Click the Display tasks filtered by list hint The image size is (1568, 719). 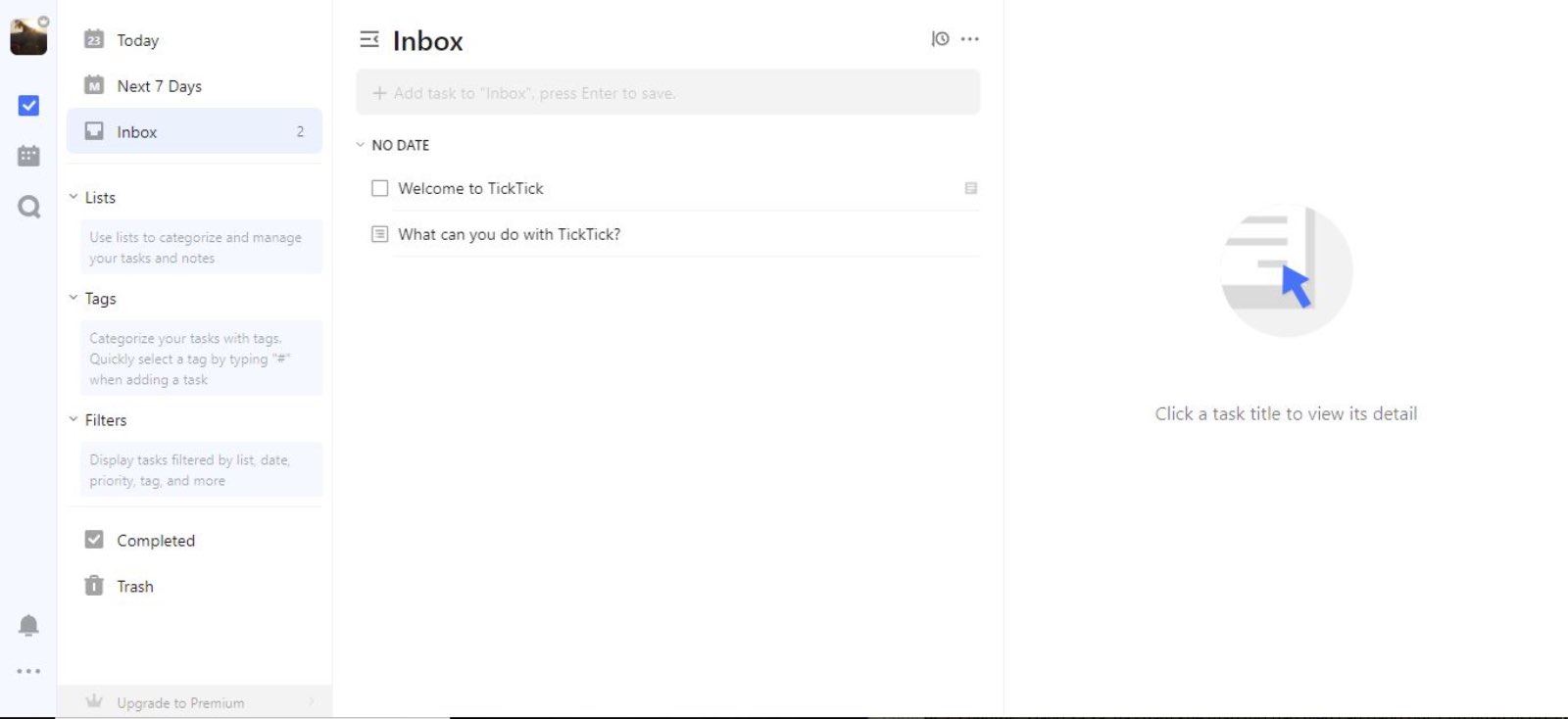tap(201, 470)
